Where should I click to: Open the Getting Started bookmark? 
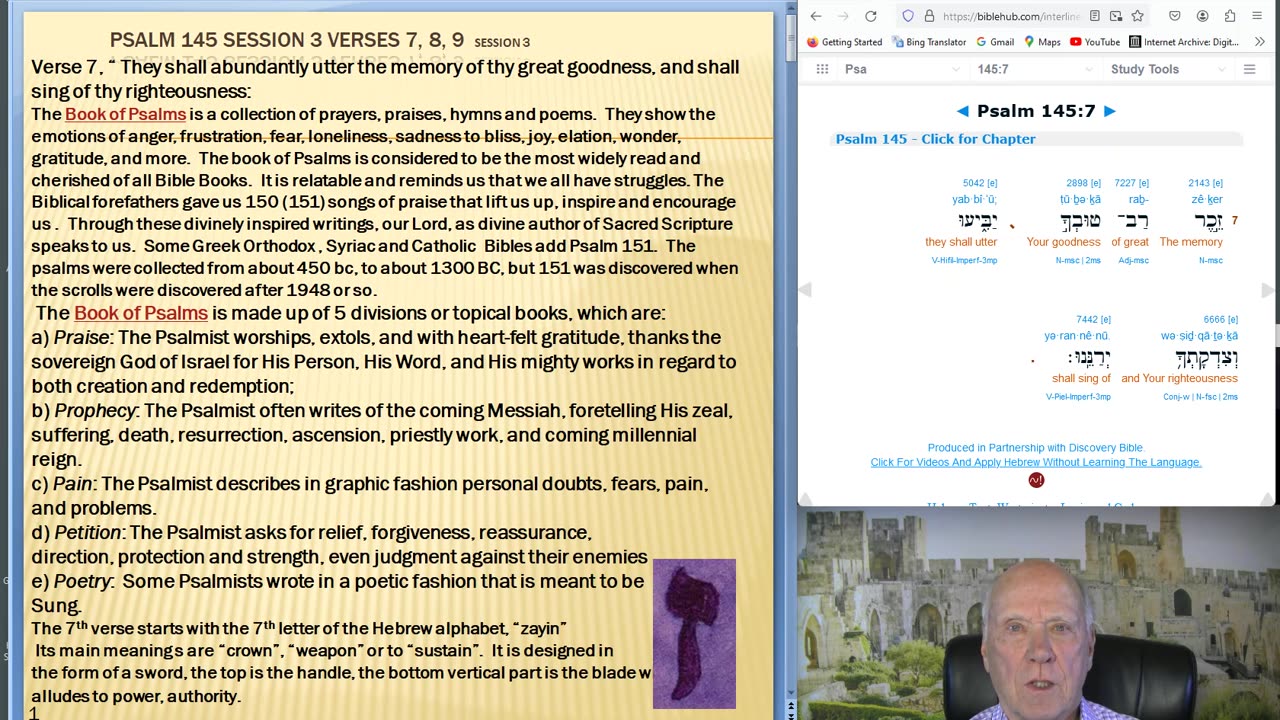click(x=845, y=42)
